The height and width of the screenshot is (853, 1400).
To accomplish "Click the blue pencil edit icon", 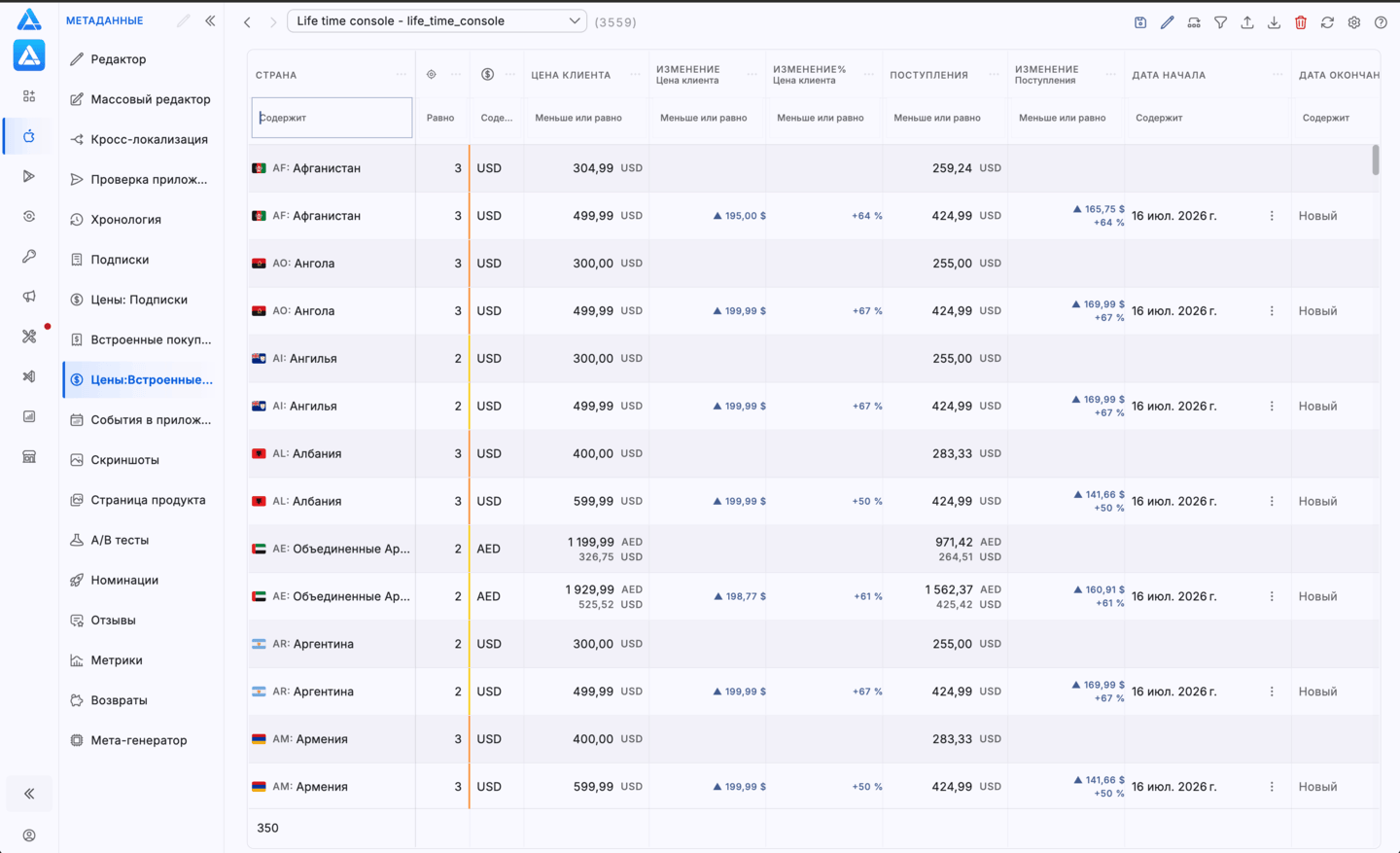I will click(1167, 21).
